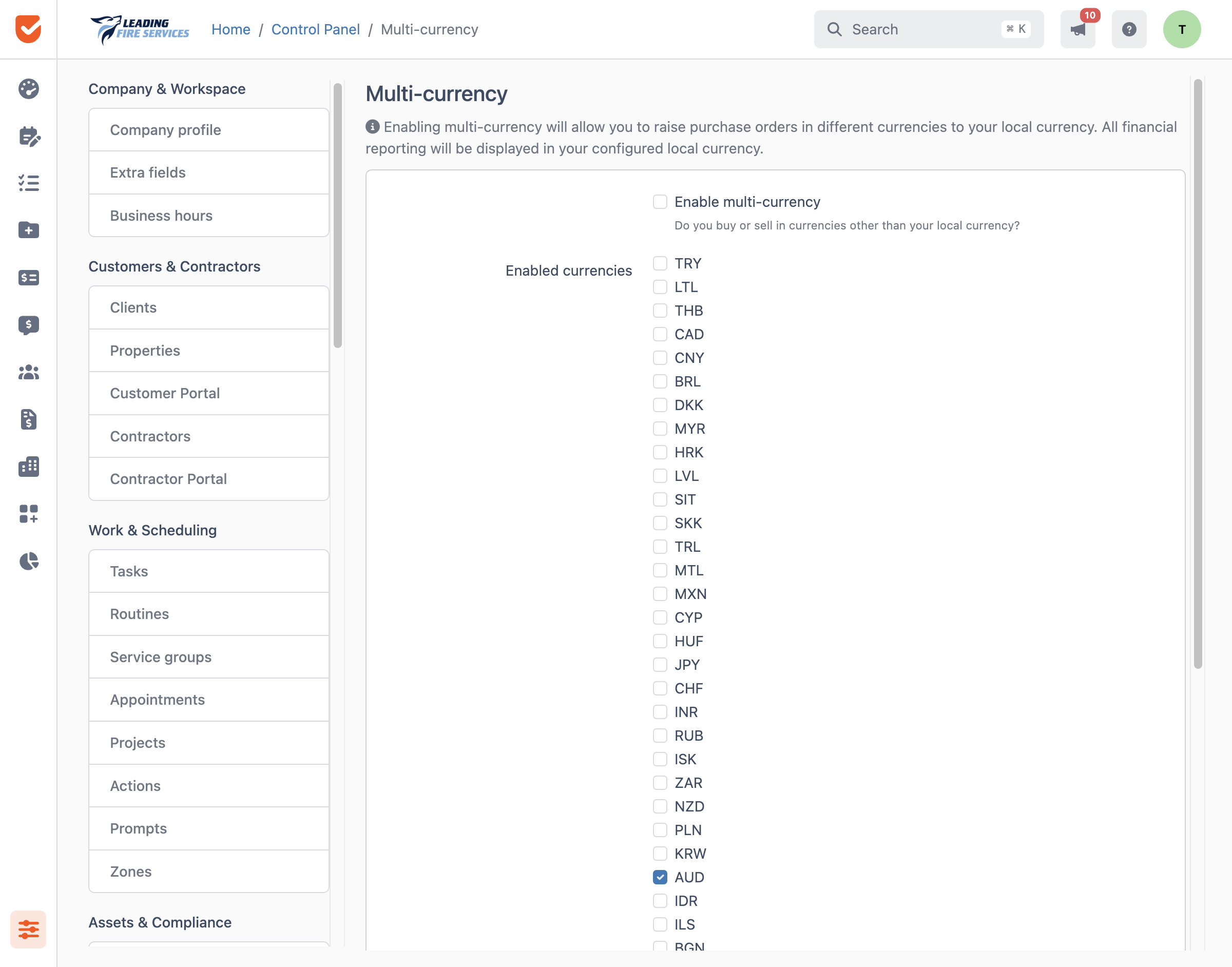The width and height of the screenshot is (1232, 967).
Task: Open the people group icon in sidebar
Action: click(x=28, y=372)
